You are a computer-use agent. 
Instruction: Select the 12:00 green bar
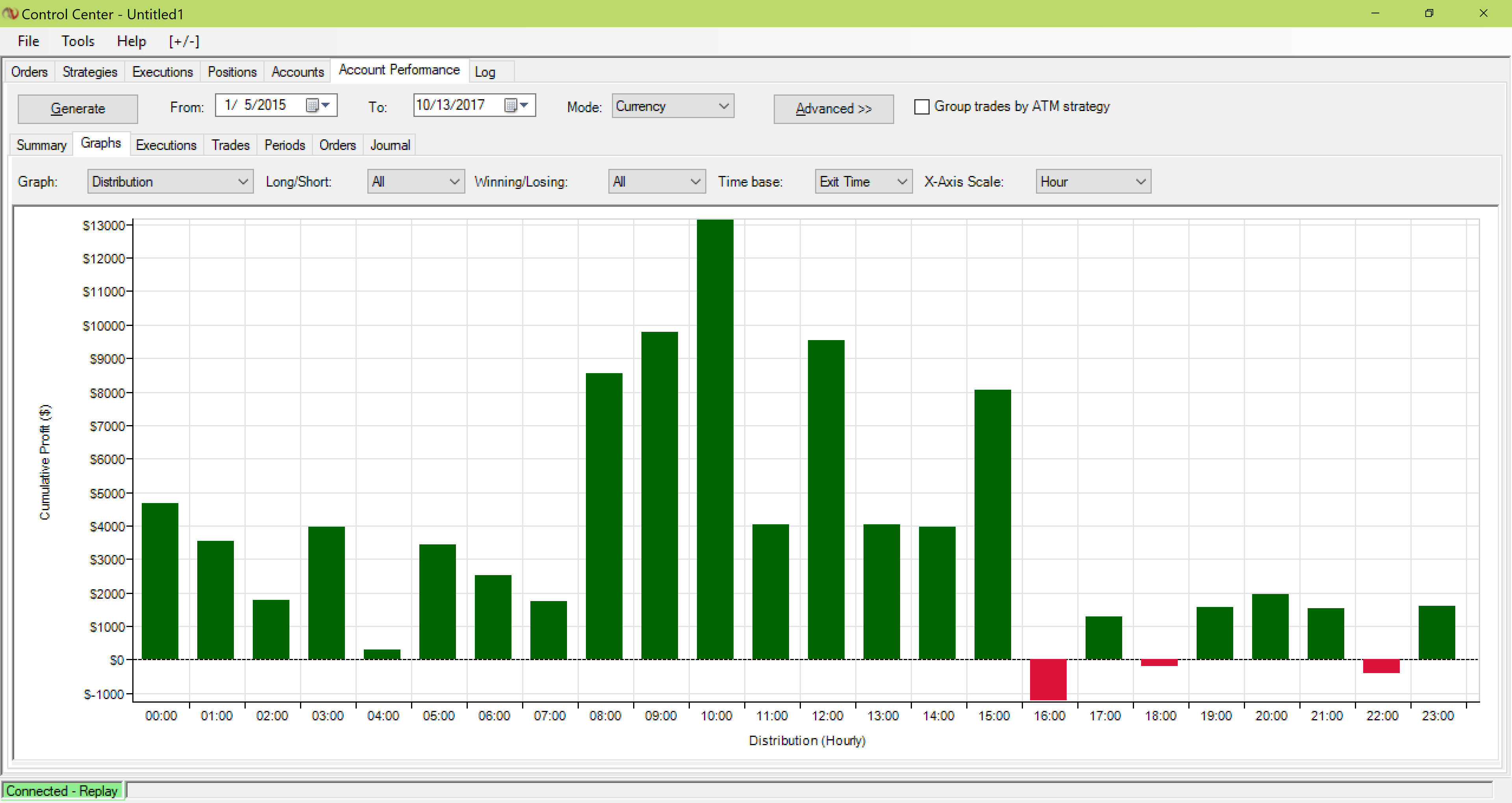click(826, 500)
